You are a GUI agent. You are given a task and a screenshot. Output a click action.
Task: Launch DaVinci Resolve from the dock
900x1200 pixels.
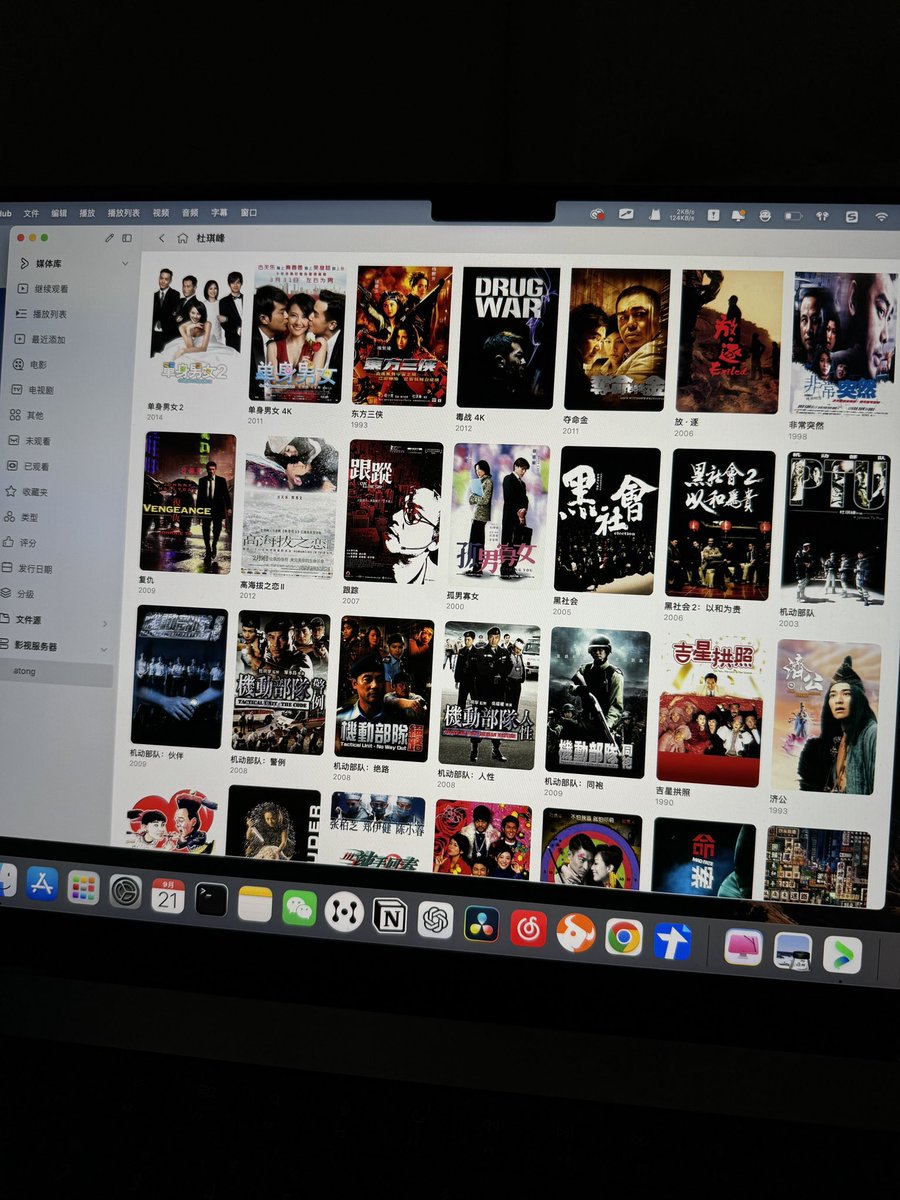coord(481,924)
